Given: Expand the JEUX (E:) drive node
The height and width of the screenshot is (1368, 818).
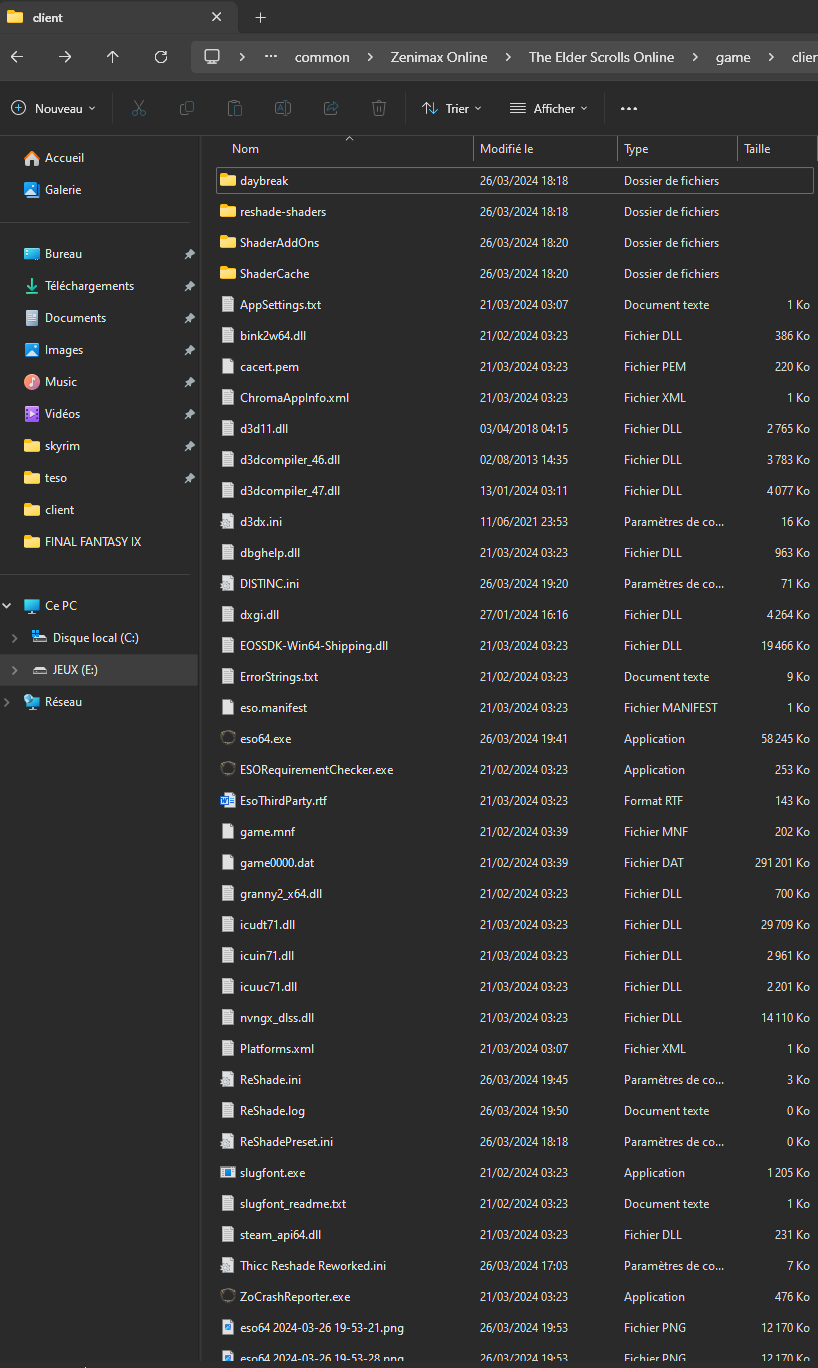Looking at the screenshot, I should (14, 670).
